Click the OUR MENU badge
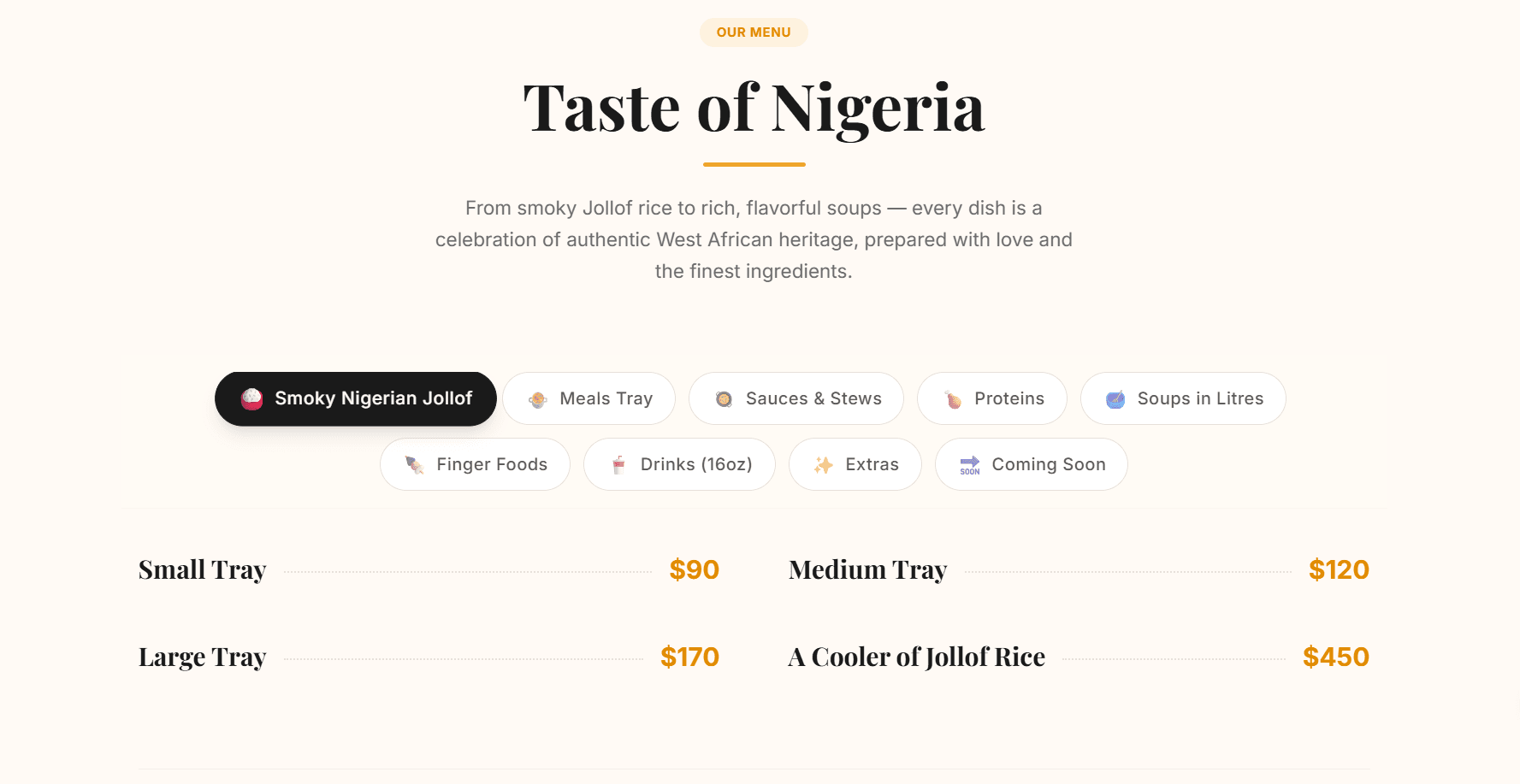Viewport: 1520px width, 784px height. (x=754, y=32)
